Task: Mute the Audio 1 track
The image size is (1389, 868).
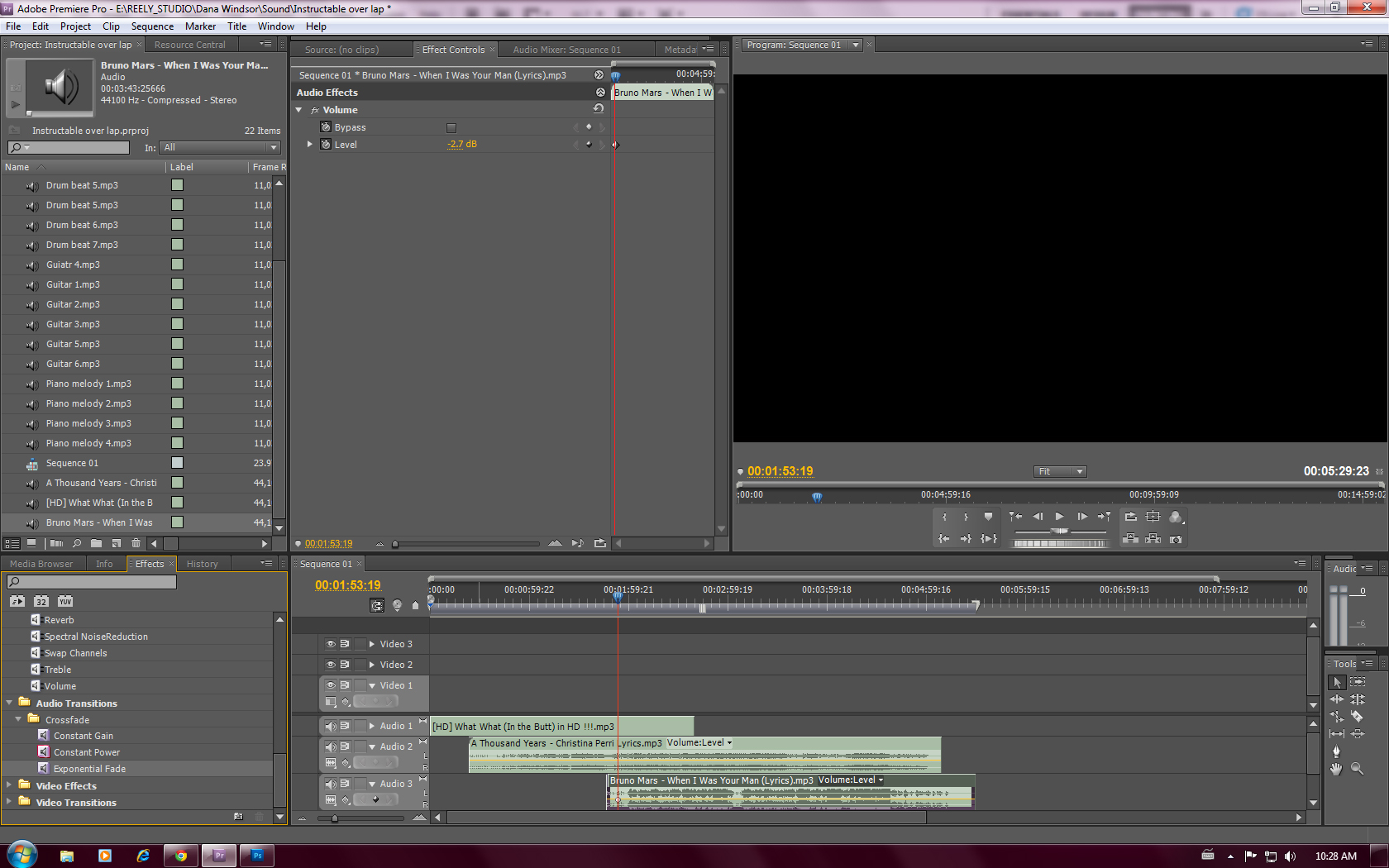Action: [x=330, y=726]
